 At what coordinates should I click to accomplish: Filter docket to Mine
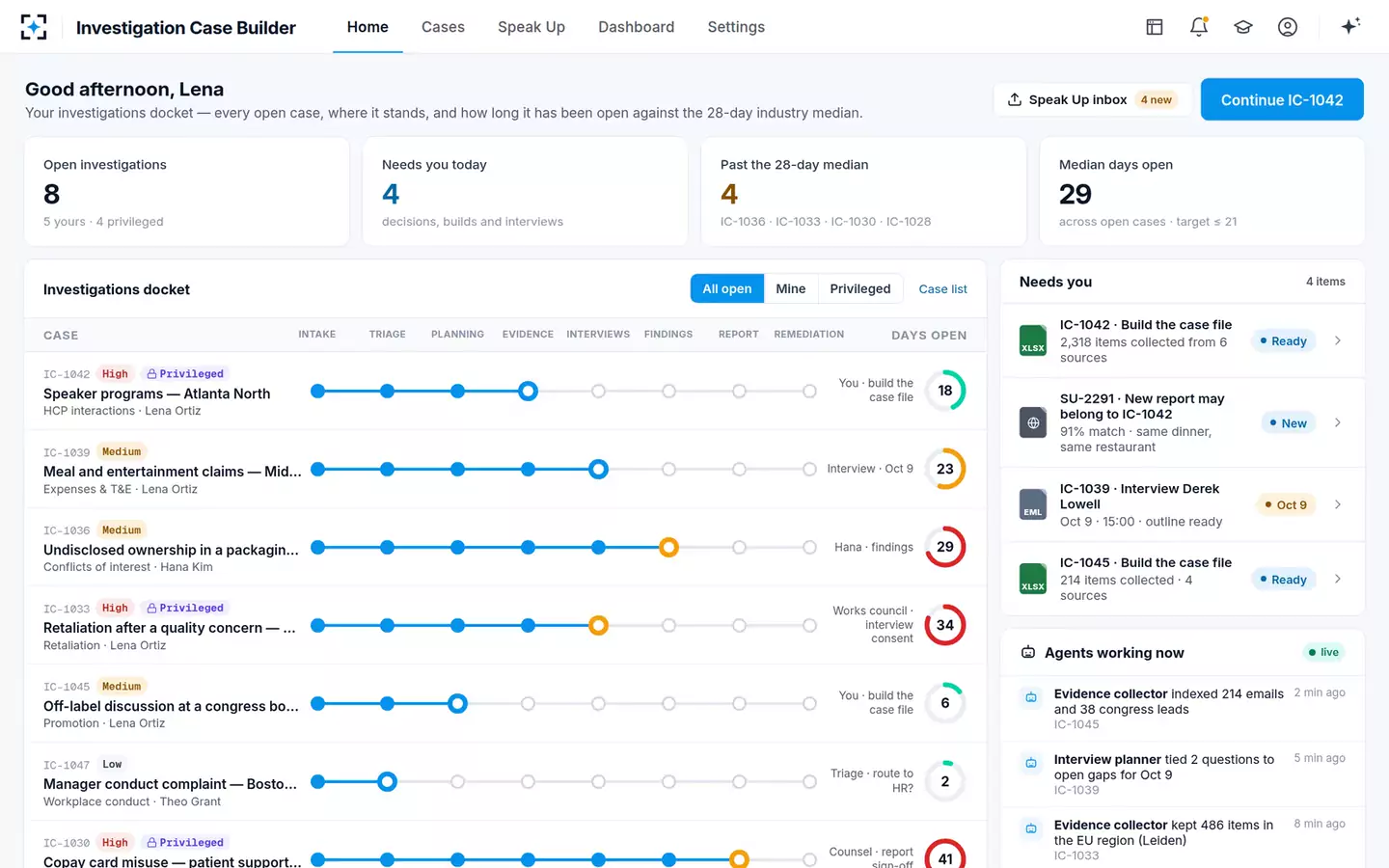pos(791,288)
